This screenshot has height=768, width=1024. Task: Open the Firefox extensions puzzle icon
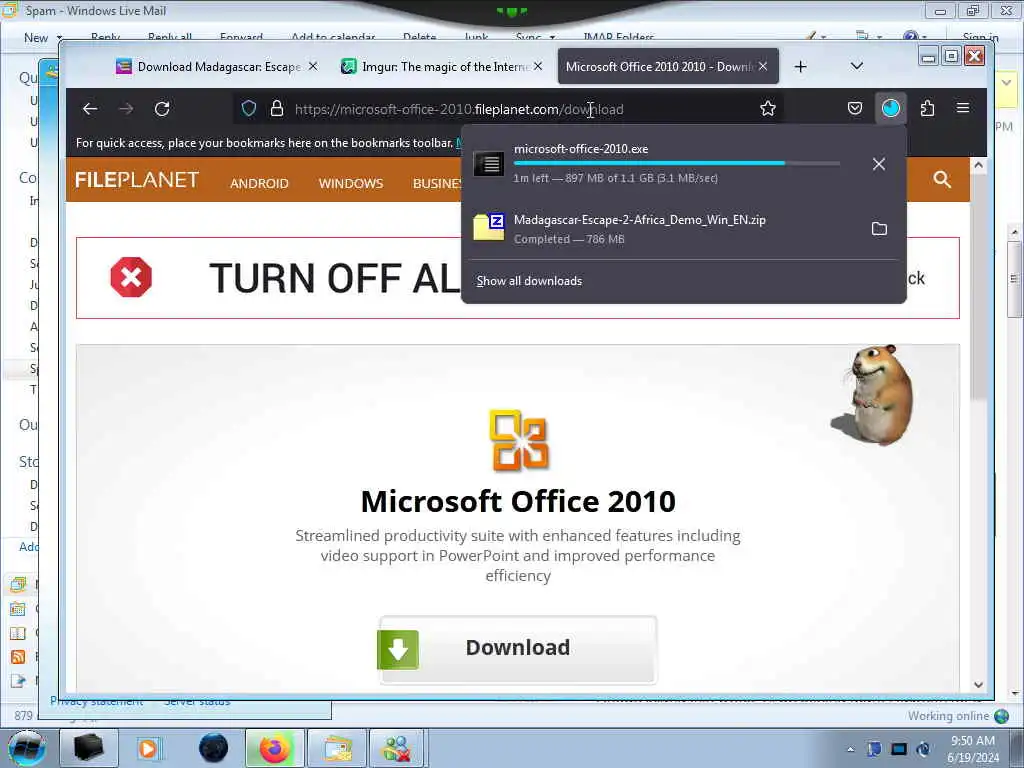click(x=927, y=108)
